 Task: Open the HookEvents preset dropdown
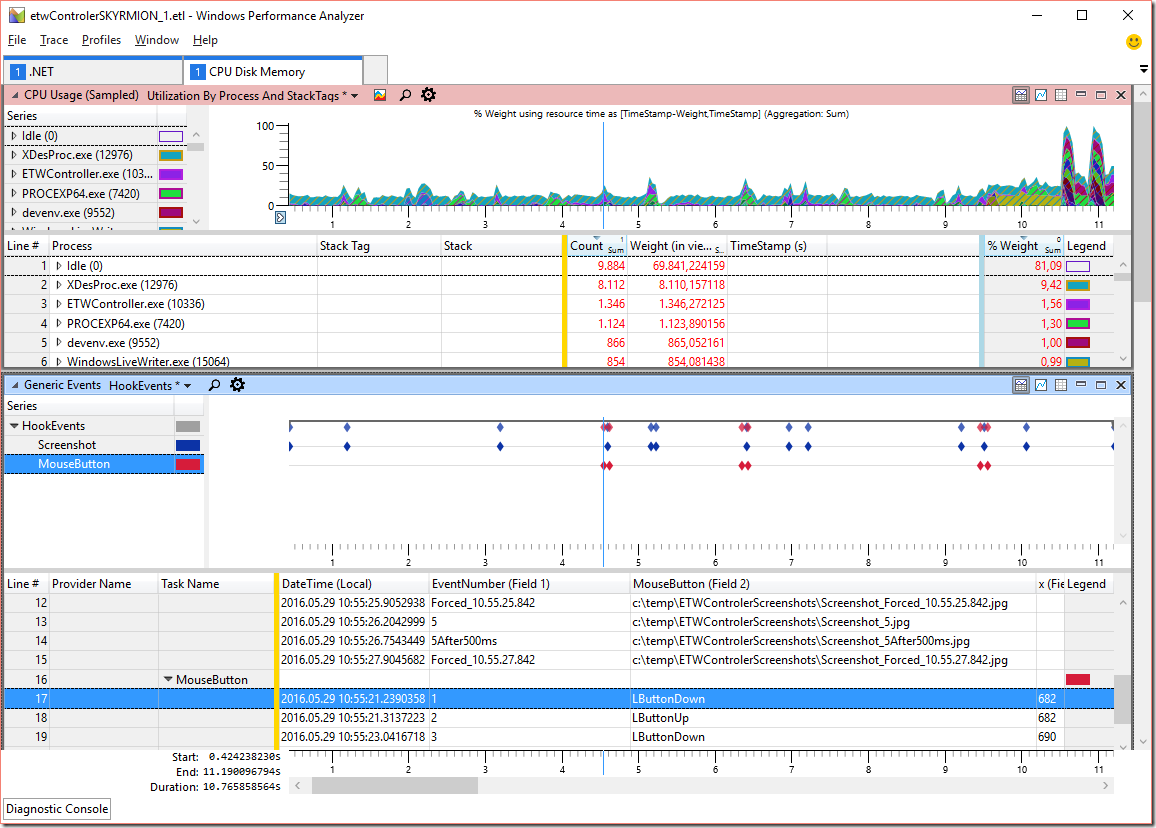[x=187, y=386]
